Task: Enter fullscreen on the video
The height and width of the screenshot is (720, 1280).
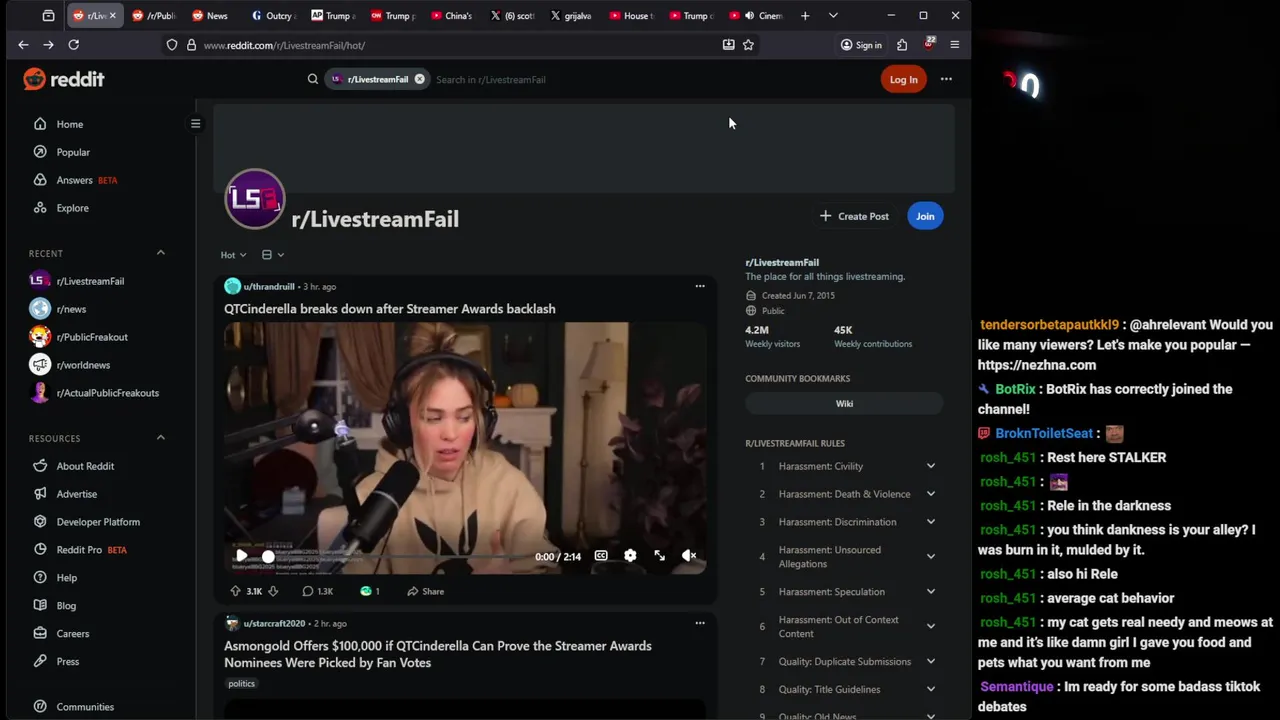Action: click(660, 556)
